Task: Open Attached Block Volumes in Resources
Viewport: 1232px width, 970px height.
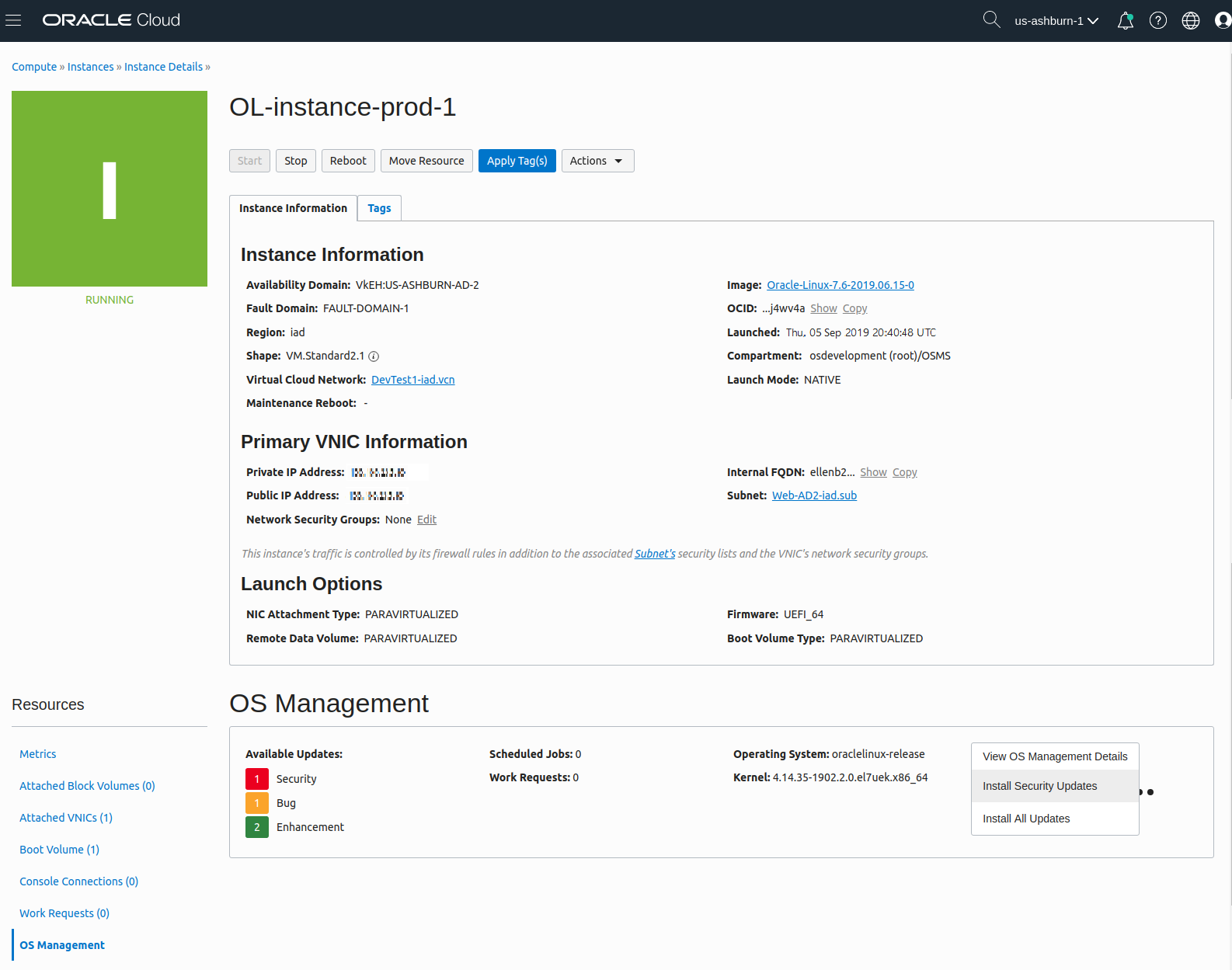Action: click(x=87, y=786)
